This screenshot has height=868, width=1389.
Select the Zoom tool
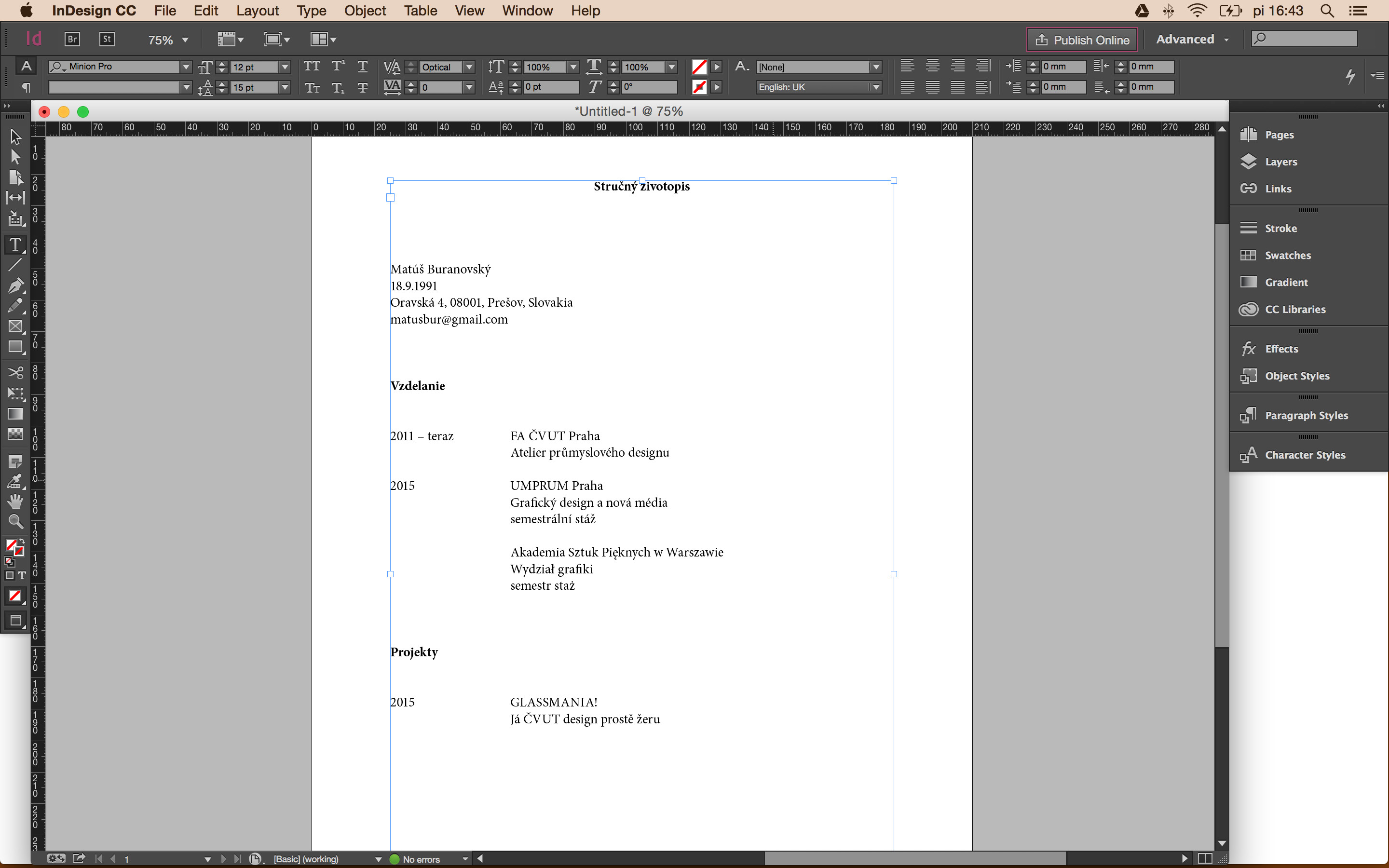point(15,522)
